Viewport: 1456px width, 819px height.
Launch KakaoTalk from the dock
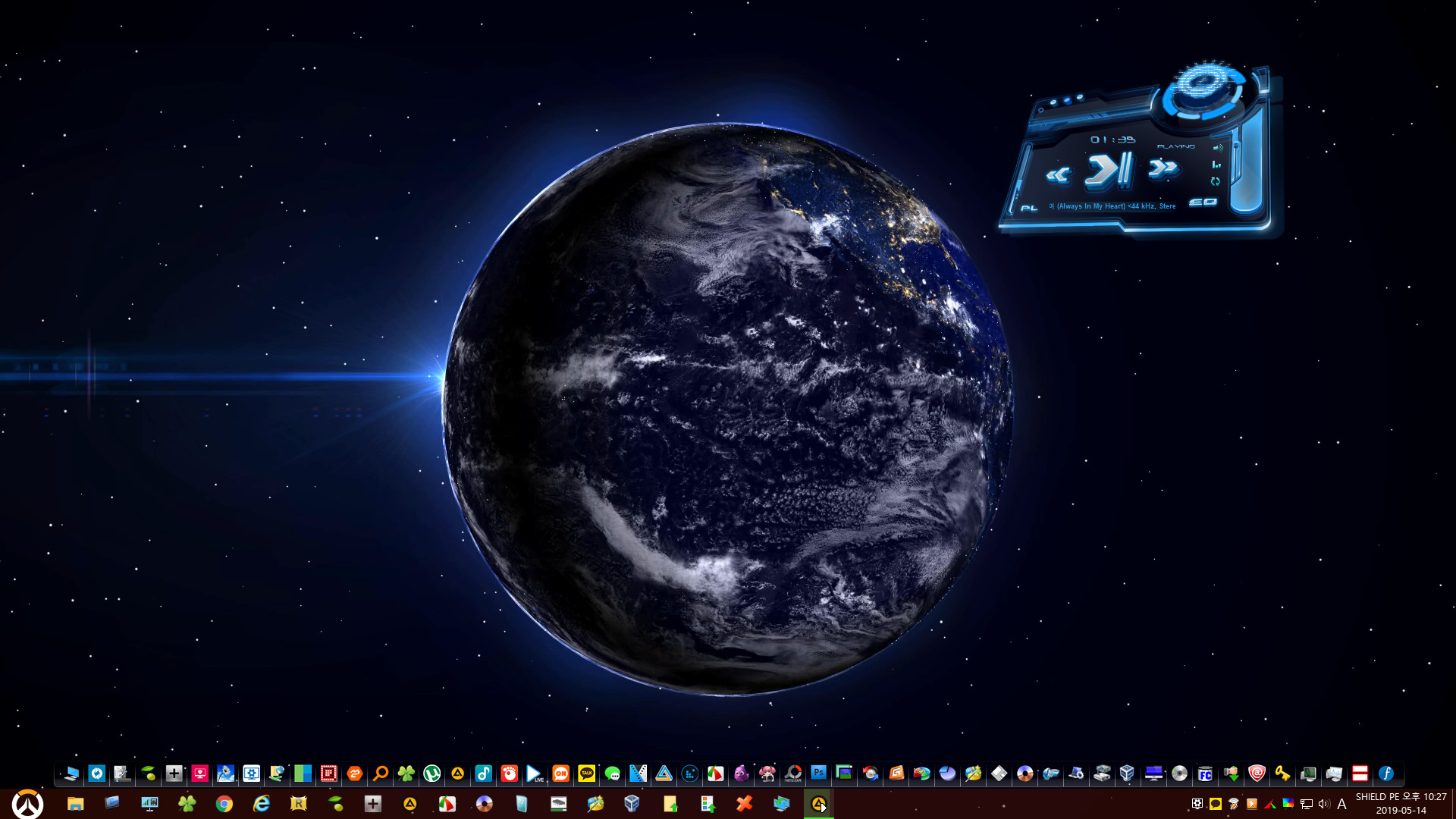(586, 773)
